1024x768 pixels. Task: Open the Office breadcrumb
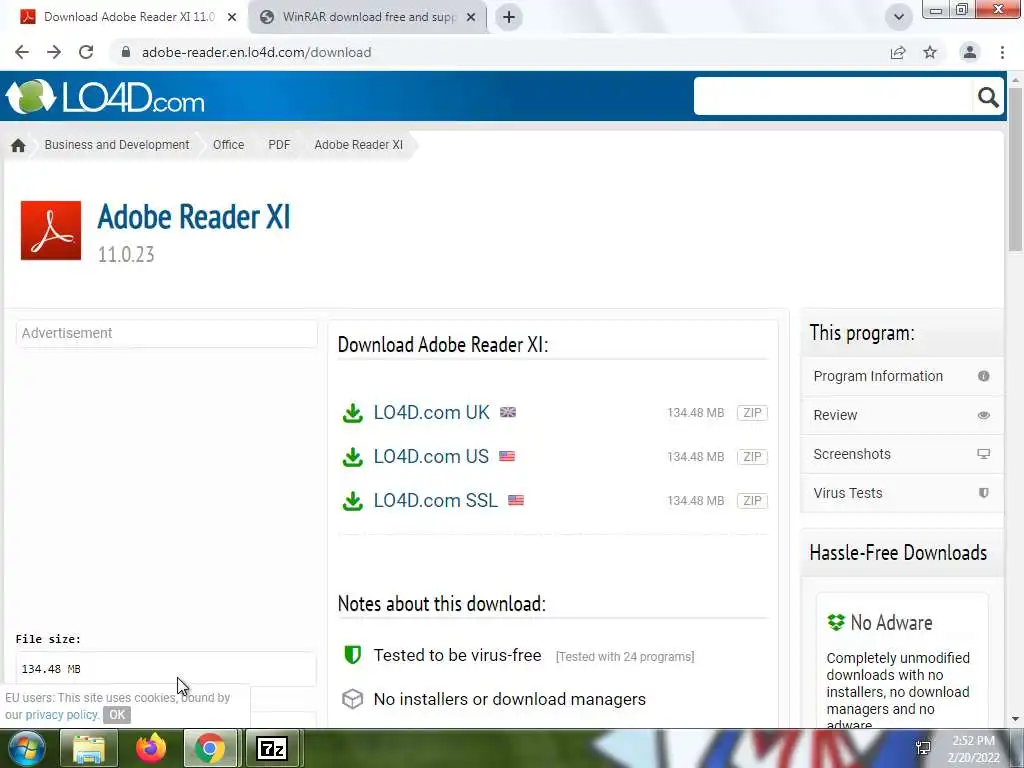pyautogui.click(x=229, y=145)
